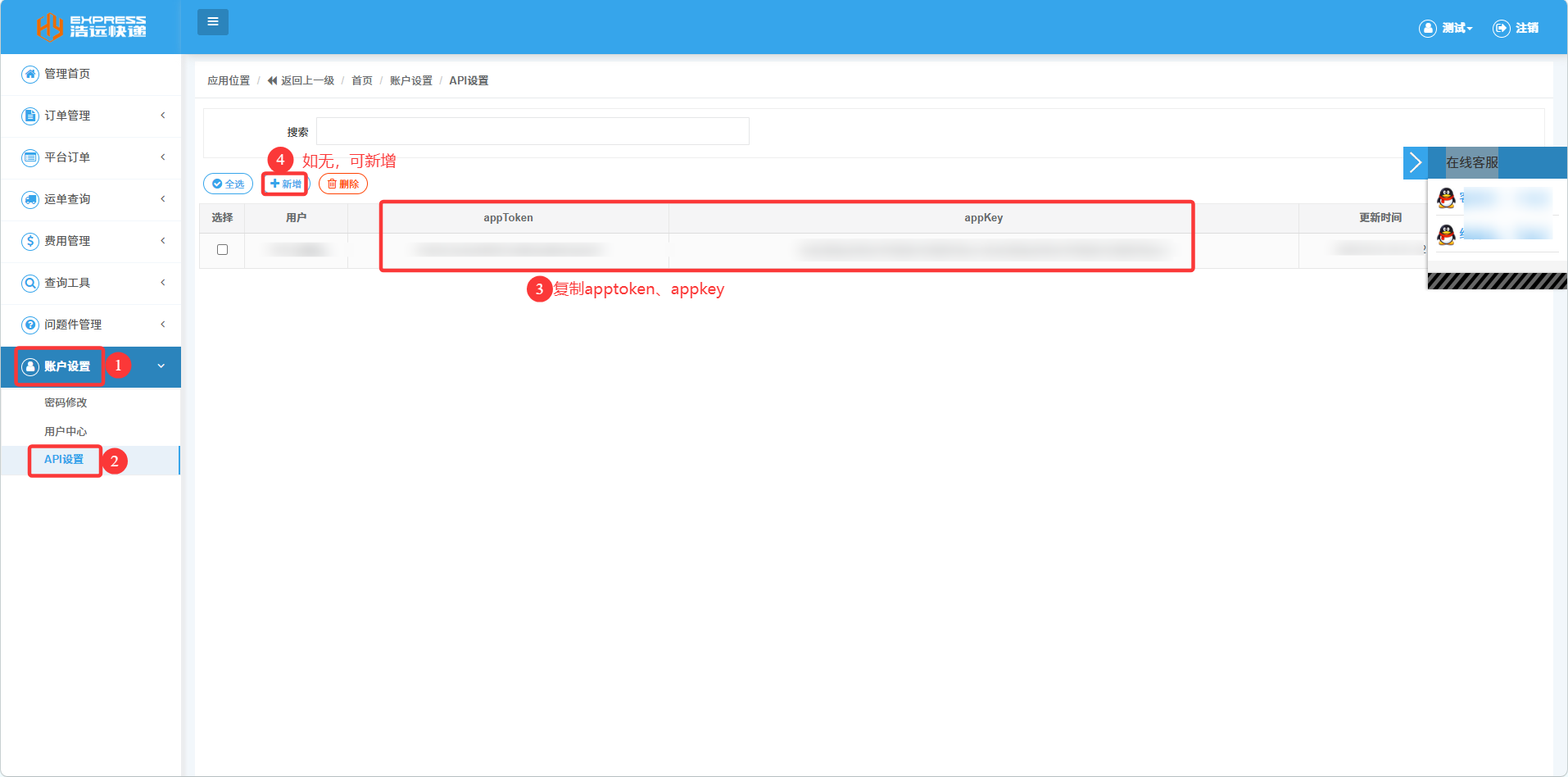This screenshot has width=1568, height=777.
Task: Click the 注销 logout icon
Action: 1502,29
